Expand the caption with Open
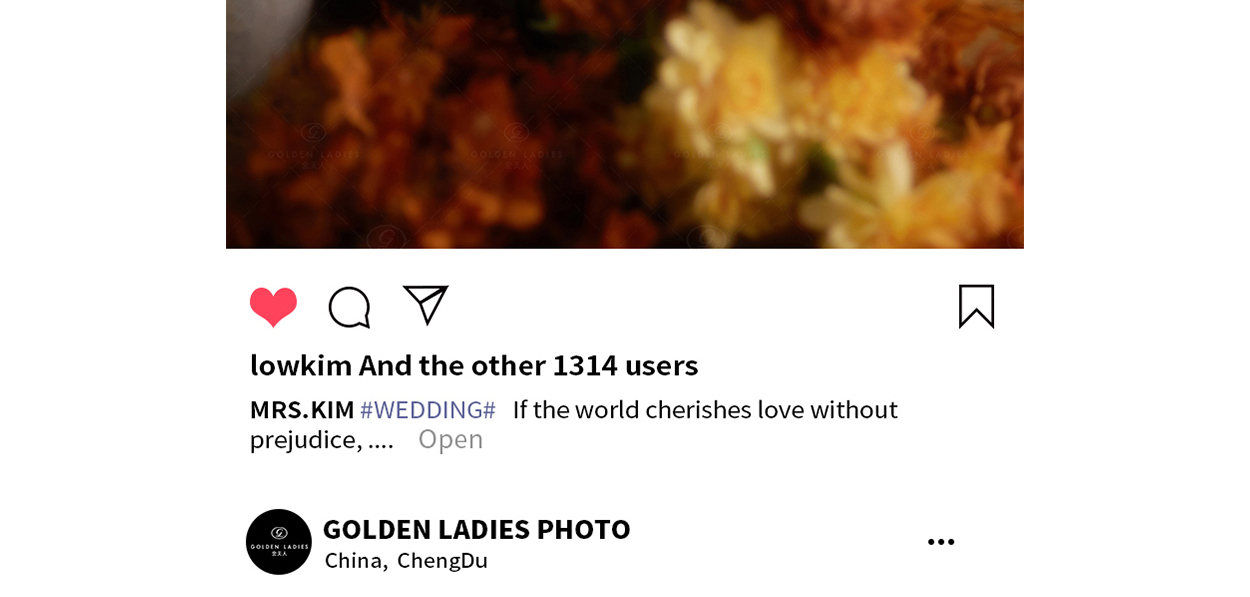Image resolution: width=1250 pixels, height=597 pixels. click(450, 439)
